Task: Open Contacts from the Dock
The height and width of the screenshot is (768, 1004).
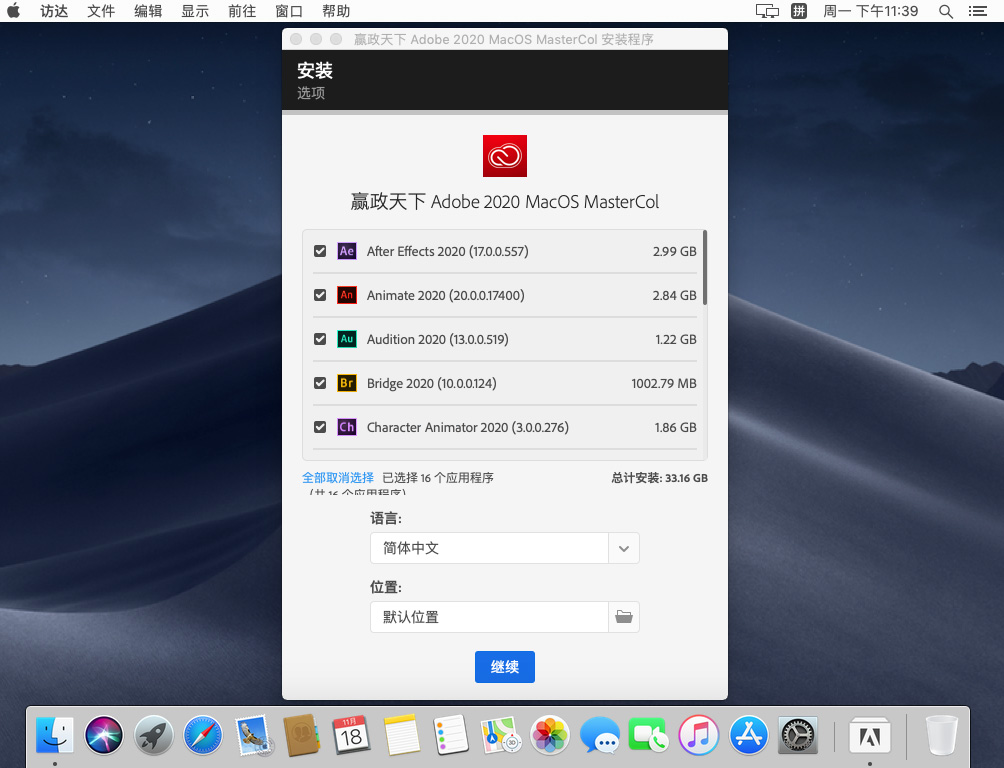Action: point(302,735)
